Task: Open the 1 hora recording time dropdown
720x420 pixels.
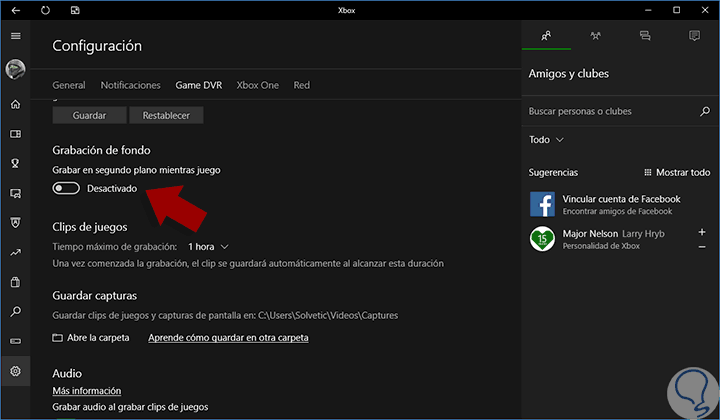Action: click(x=208, y=247)
